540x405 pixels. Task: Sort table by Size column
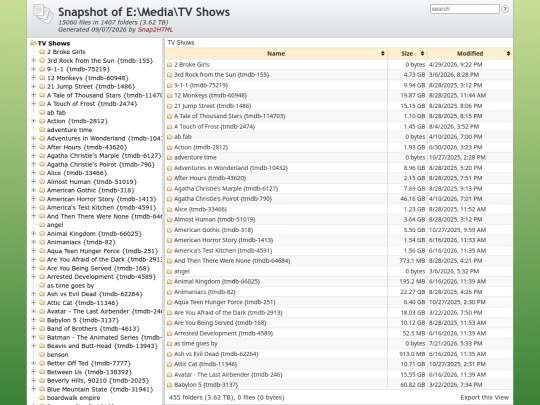coord(407,53)
